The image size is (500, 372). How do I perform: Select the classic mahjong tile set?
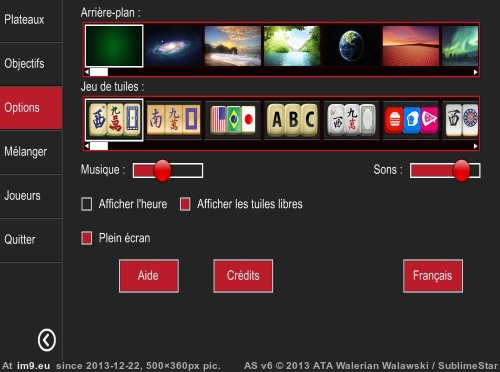point(114,120)
